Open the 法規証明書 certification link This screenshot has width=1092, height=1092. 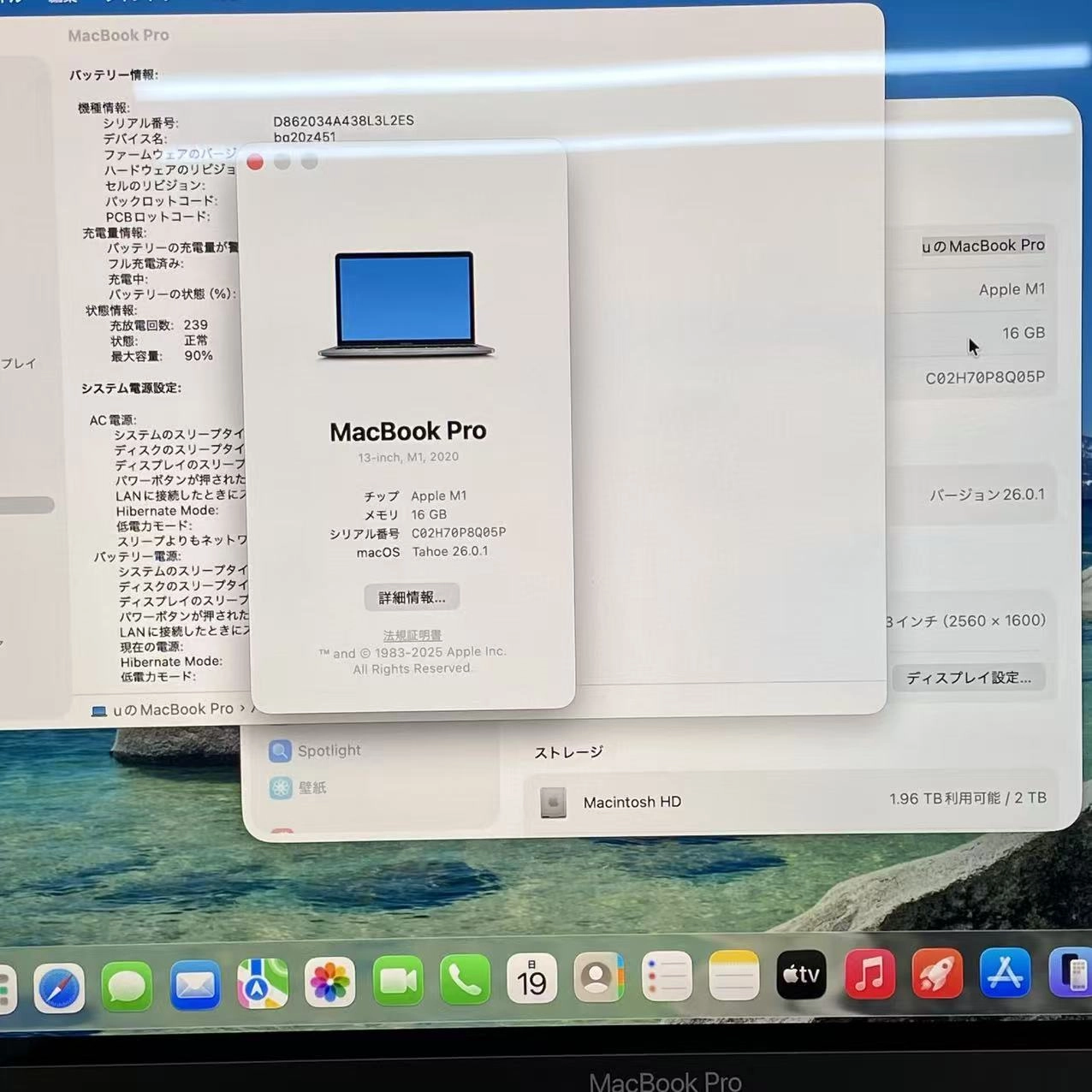click(x=412, y=635)
